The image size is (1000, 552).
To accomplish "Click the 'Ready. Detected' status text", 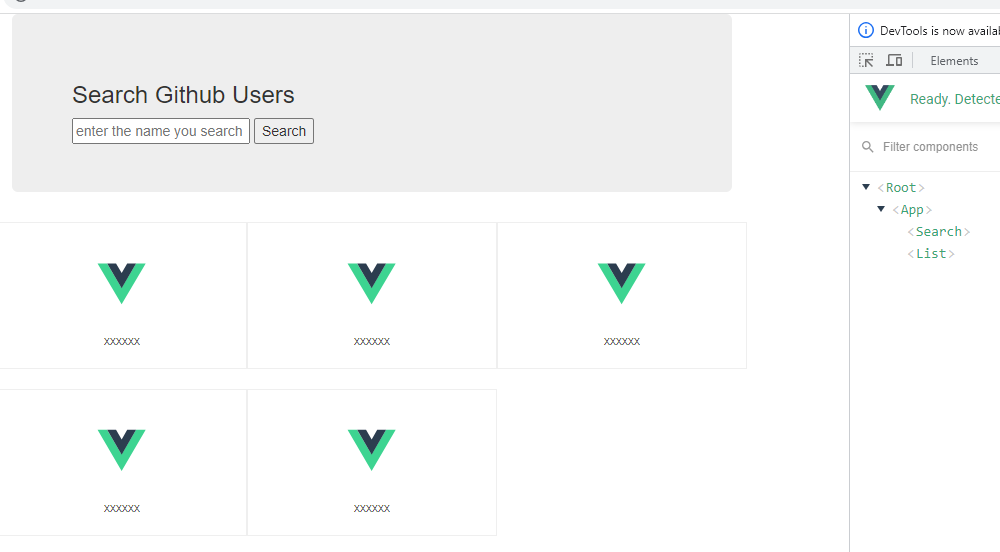I will pos(955,99).
